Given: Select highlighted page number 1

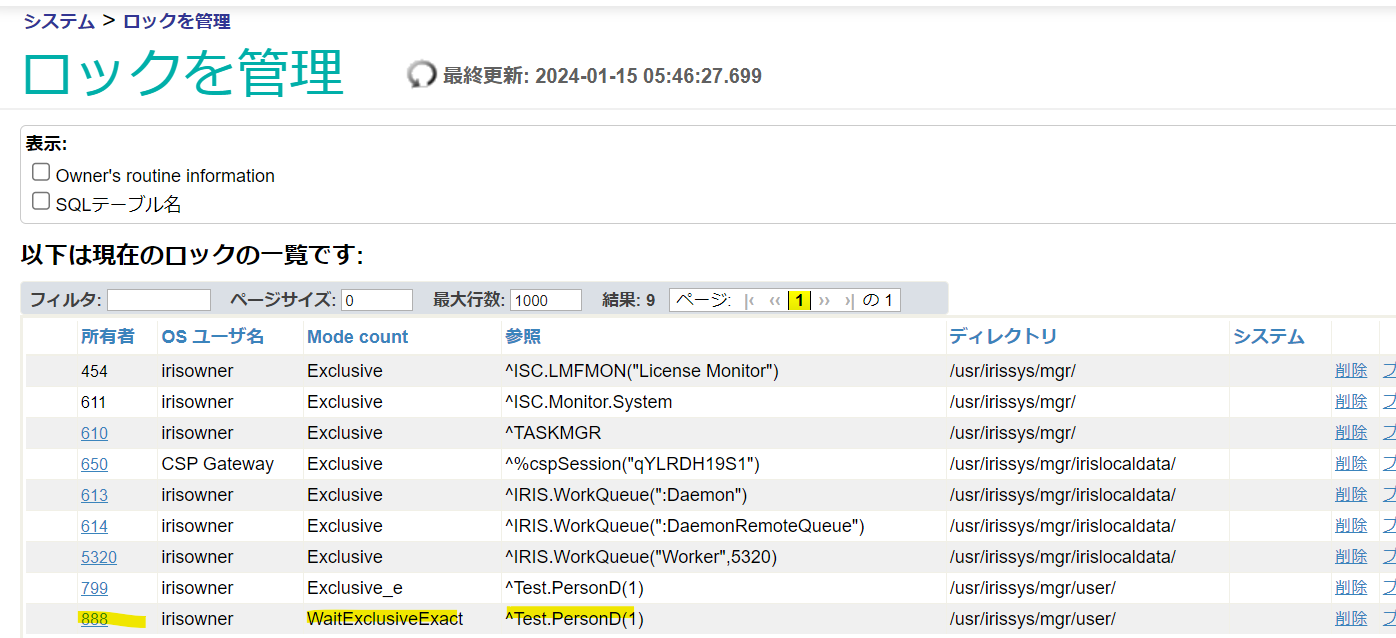Looking at the screenshot, I should tap(799, 300).
